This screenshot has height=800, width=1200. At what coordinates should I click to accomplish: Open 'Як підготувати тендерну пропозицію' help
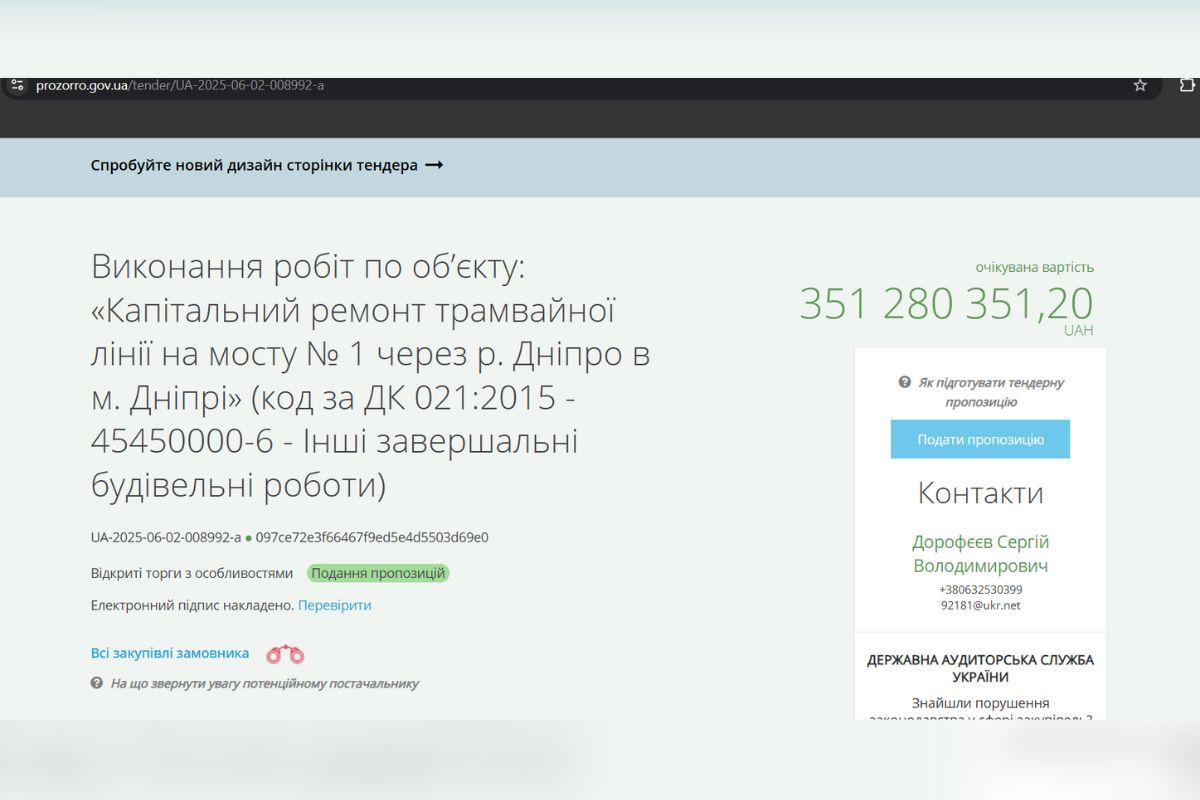click(x=990, y=392)
